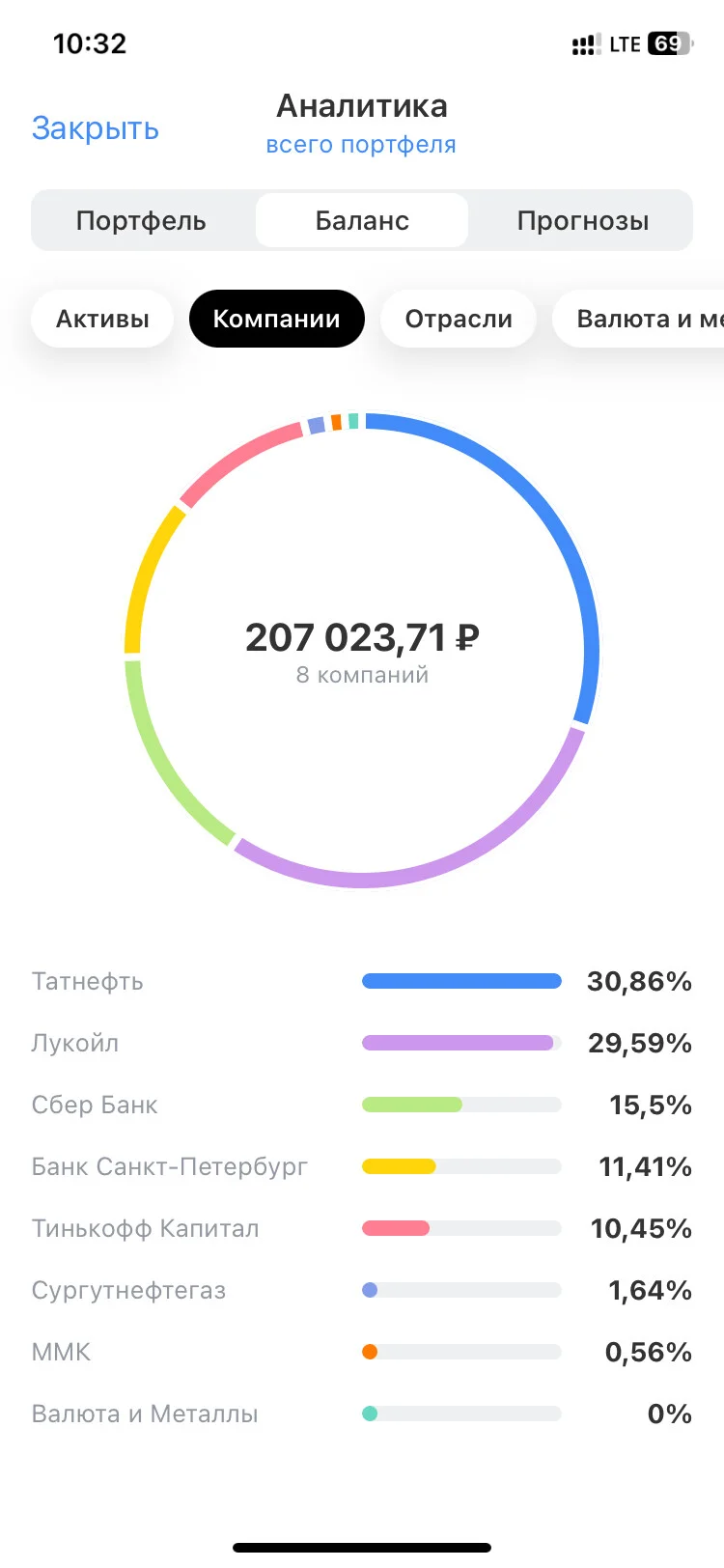Open the Валюта и Металлы row
Screen dimensions: 724x1568
click(x=362, y=1414)
